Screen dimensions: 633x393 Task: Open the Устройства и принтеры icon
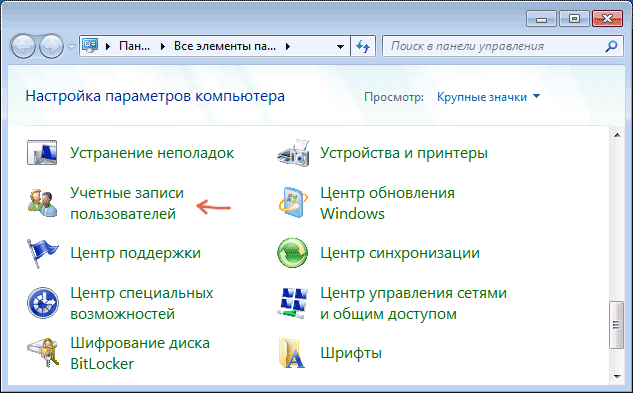click(293, 153)
